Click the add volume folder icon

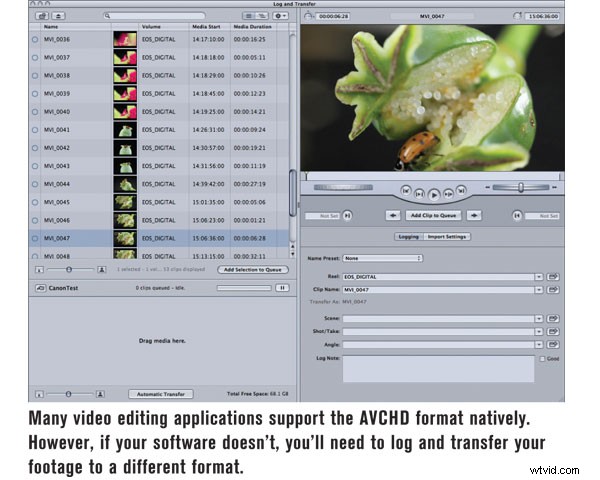pos(42,16)
